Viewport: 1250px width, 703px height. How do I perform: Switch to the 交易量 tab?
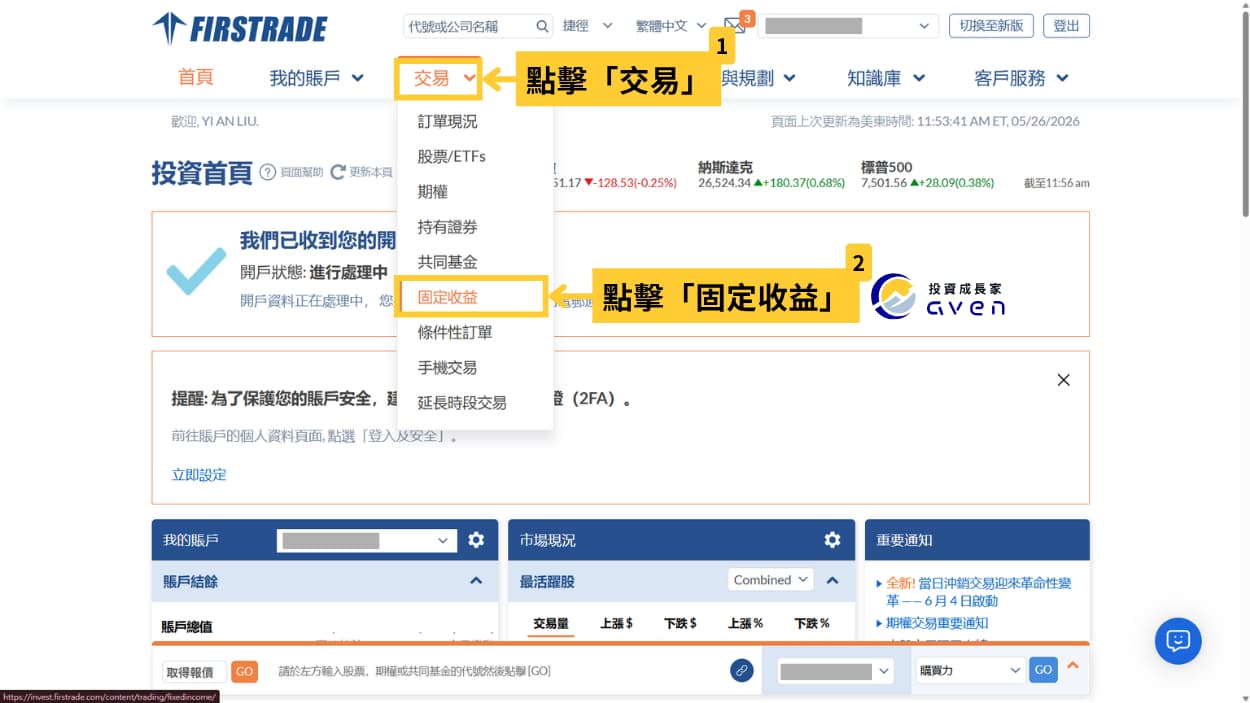point(551,623)
